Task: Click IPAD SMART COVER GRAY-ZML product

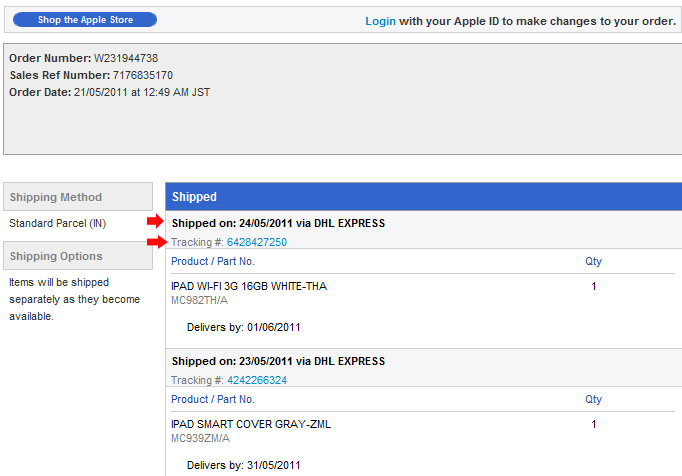Action: [251, 424]
